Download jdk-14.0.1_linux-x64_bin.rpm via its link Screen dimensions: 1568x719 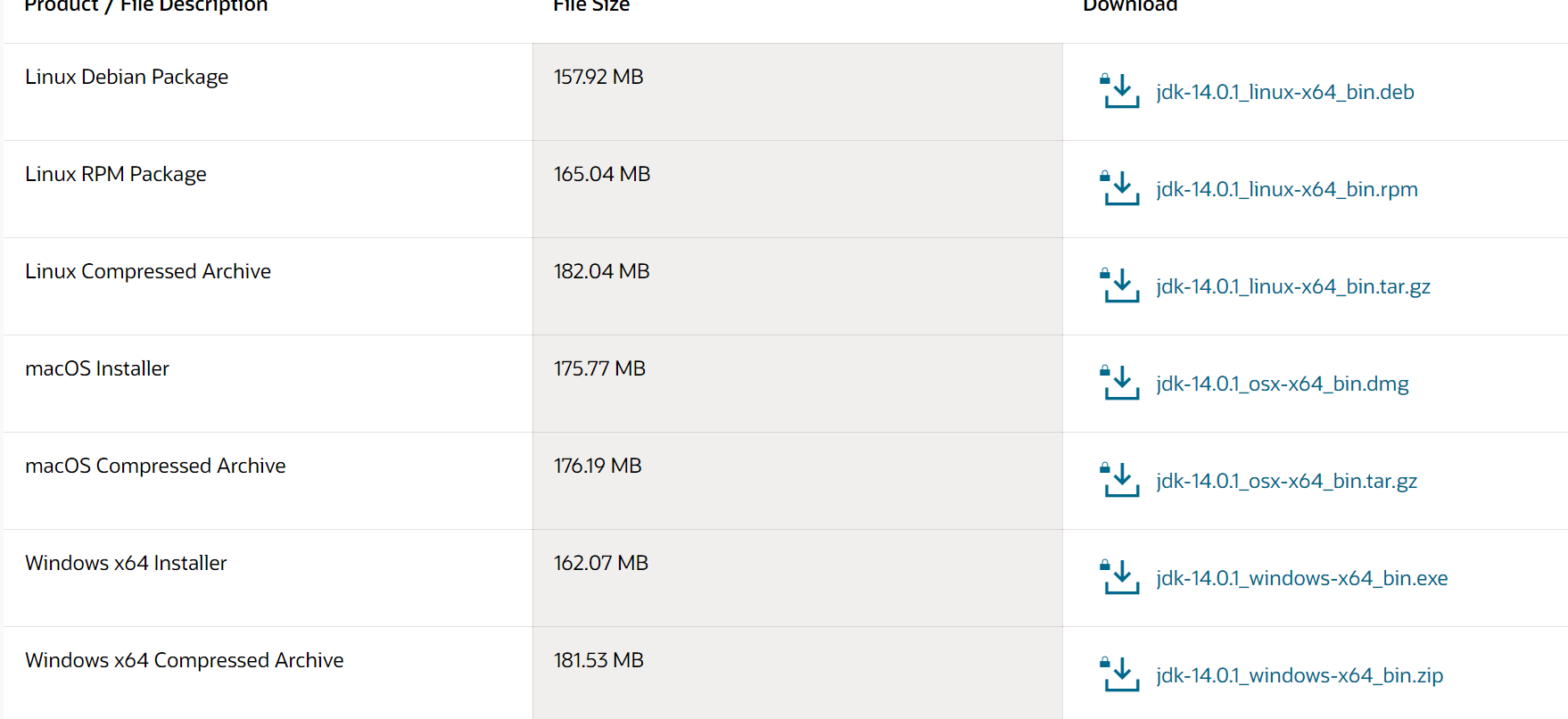point(1286,189)
